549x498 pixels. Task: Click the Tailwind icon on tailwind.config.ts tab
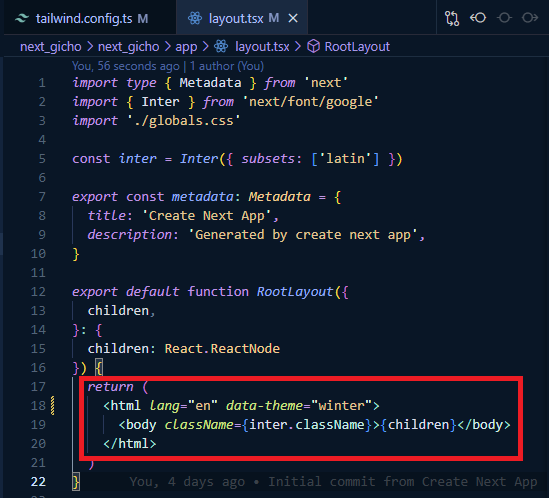pyautogui.click(x=22, y=18)
